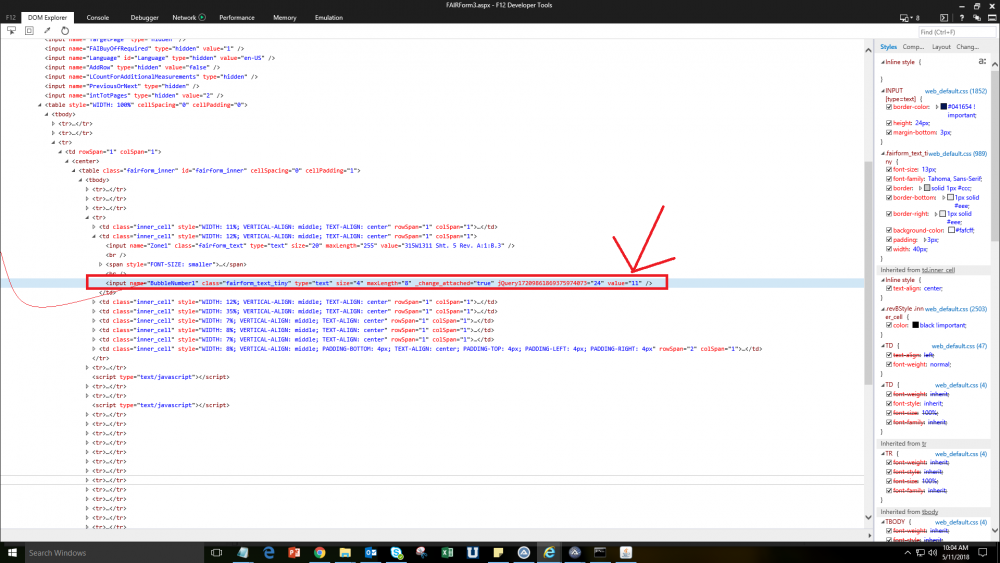The height and width of the screenshot is (563, 1000).
Task: Open web_default.css (47) source link
Action: (x=959, y=346)
